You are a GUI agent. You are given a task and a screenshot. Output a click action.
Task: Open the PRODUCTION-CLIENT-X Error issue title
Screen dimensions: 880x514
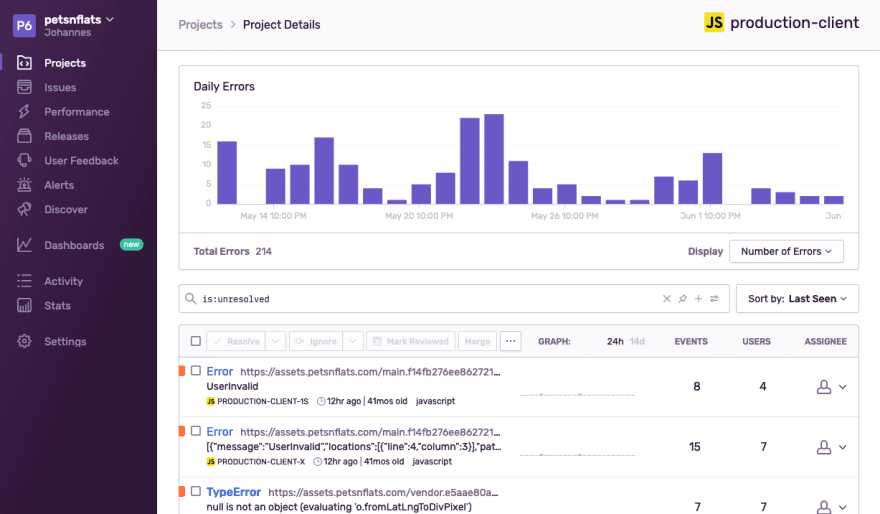tap(219, 432)
